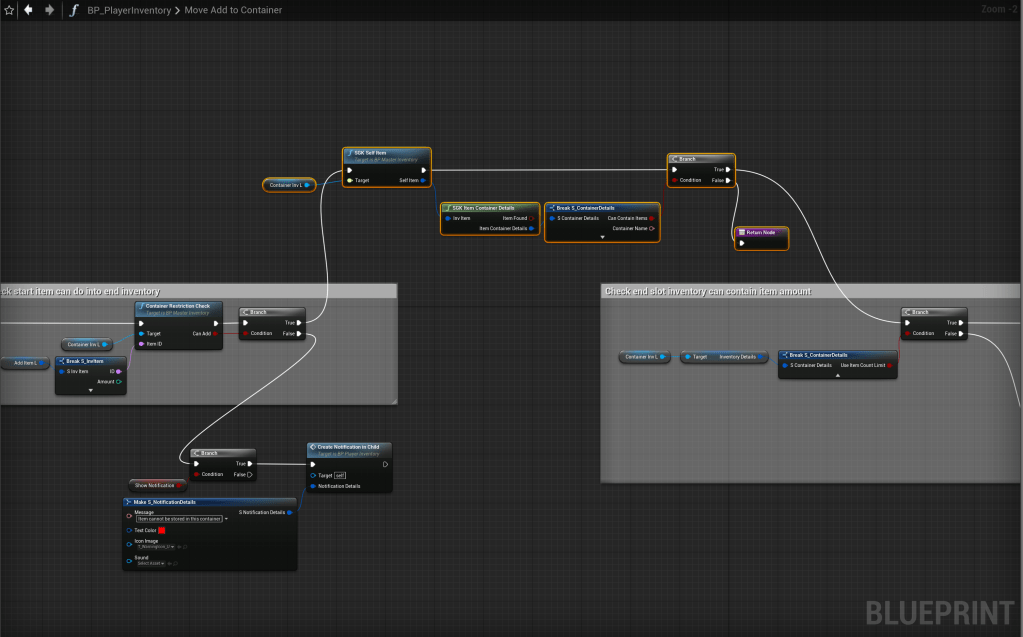The width and height of the screenshot is (1023, 637).
Task: Click the SGK Item Container Details node icon
Action: [x=447, y=208]
